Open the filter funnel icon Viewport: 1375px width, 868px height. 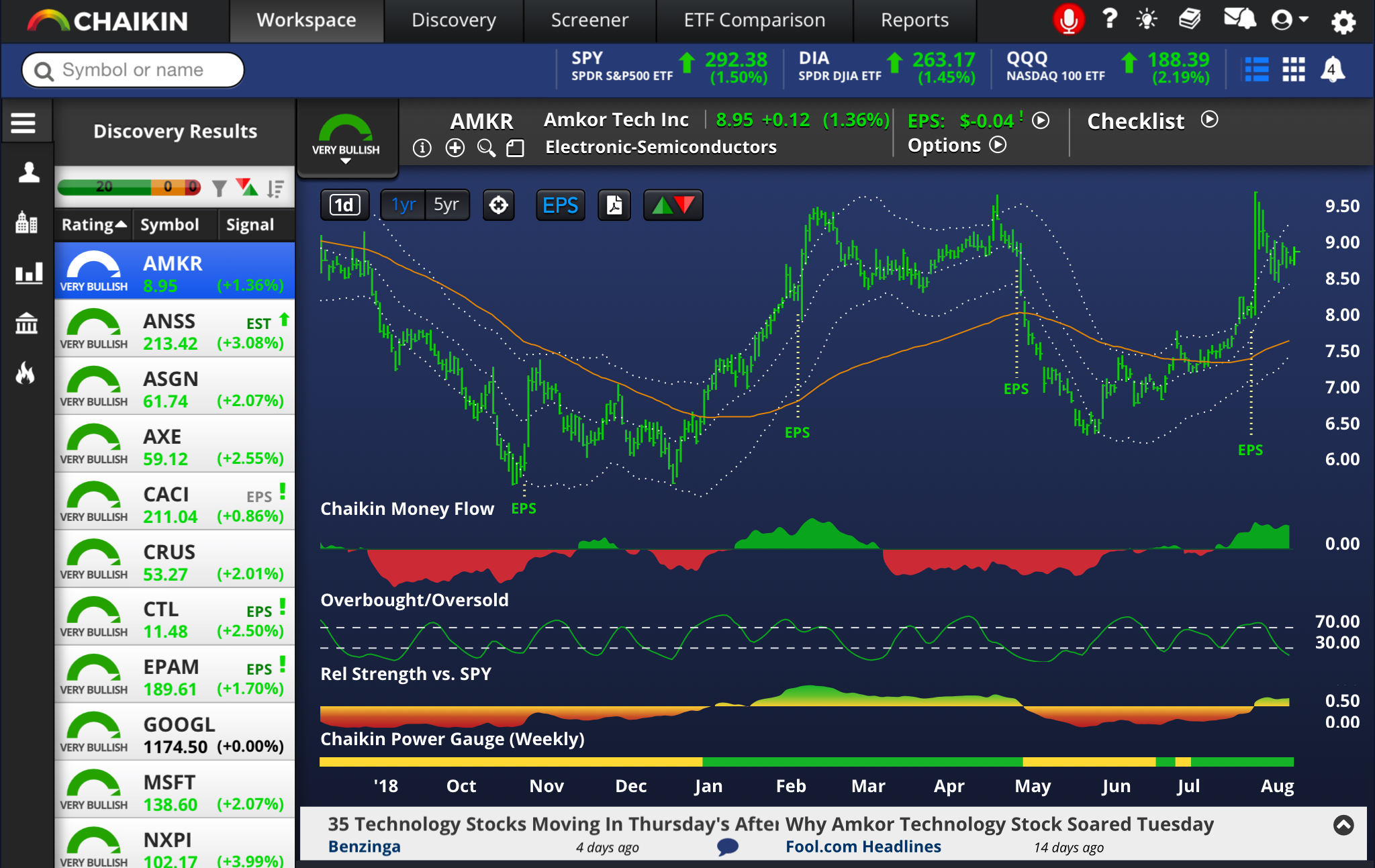[x=219, y=188]
